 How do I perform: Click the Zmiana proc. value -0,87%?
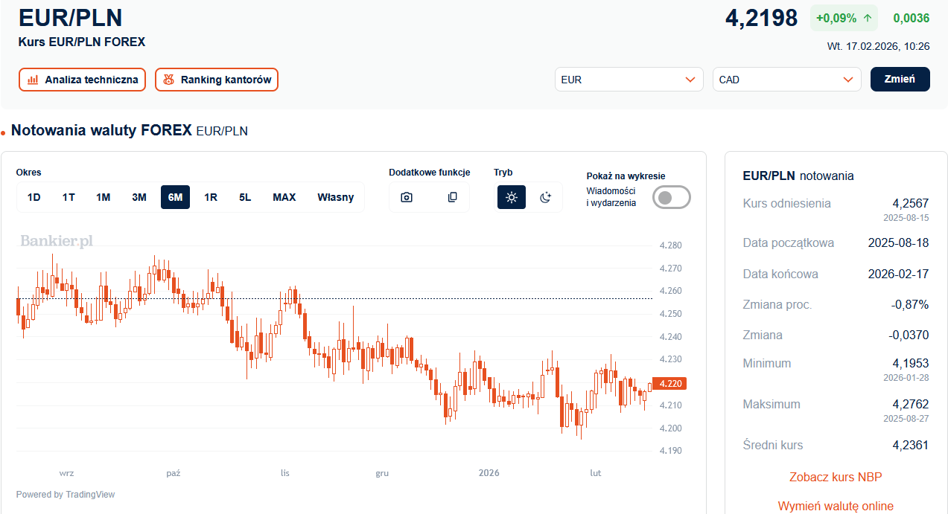910,305
